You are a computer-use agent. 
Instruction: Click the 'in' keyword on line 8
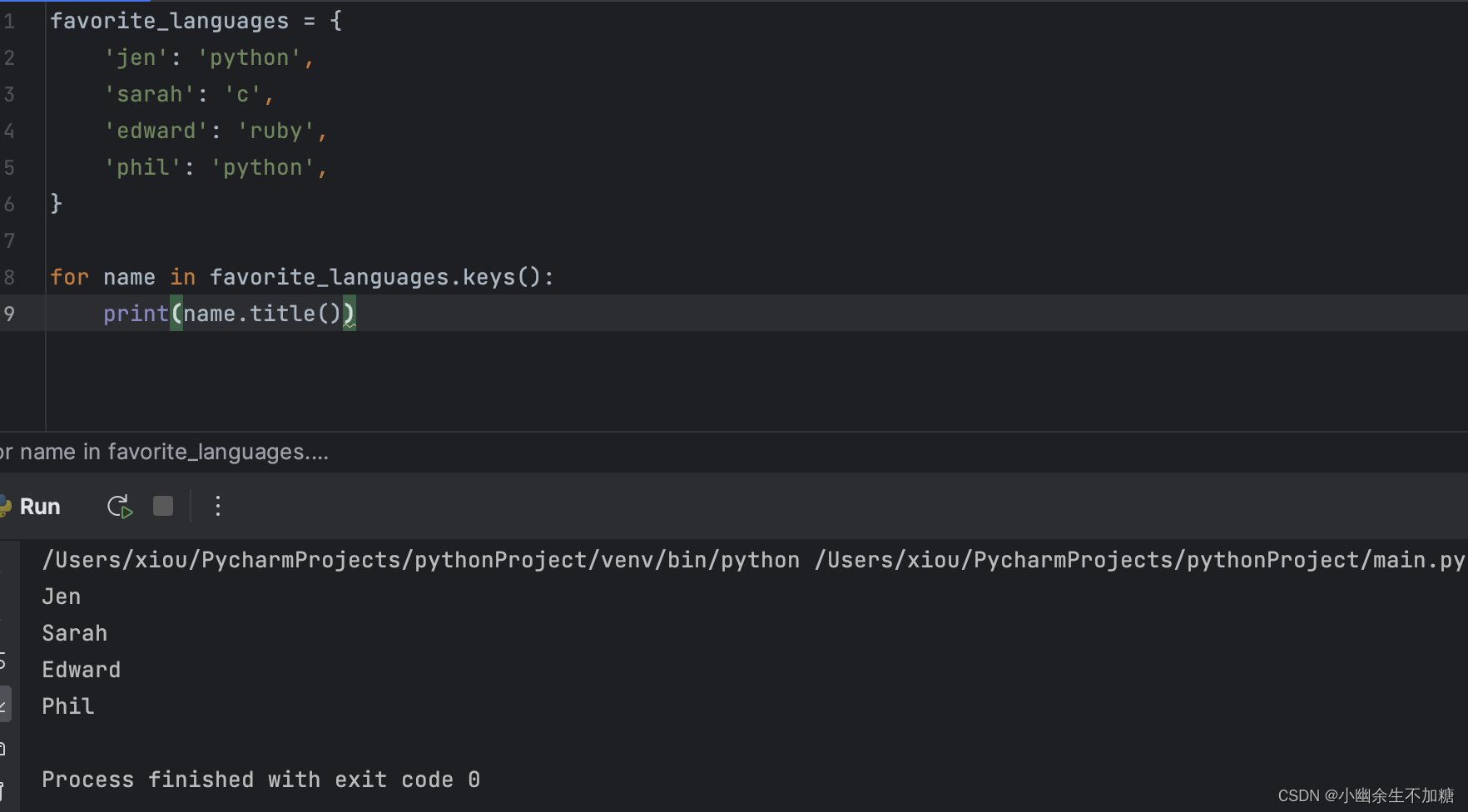182,277
